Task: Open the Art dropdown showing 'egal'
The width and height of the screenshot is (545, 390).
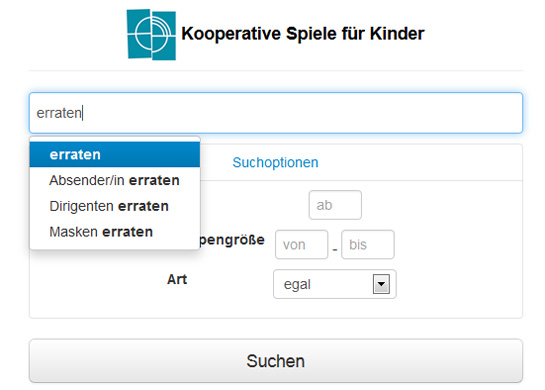Action: pyautogui.click(x=335, y=284)
